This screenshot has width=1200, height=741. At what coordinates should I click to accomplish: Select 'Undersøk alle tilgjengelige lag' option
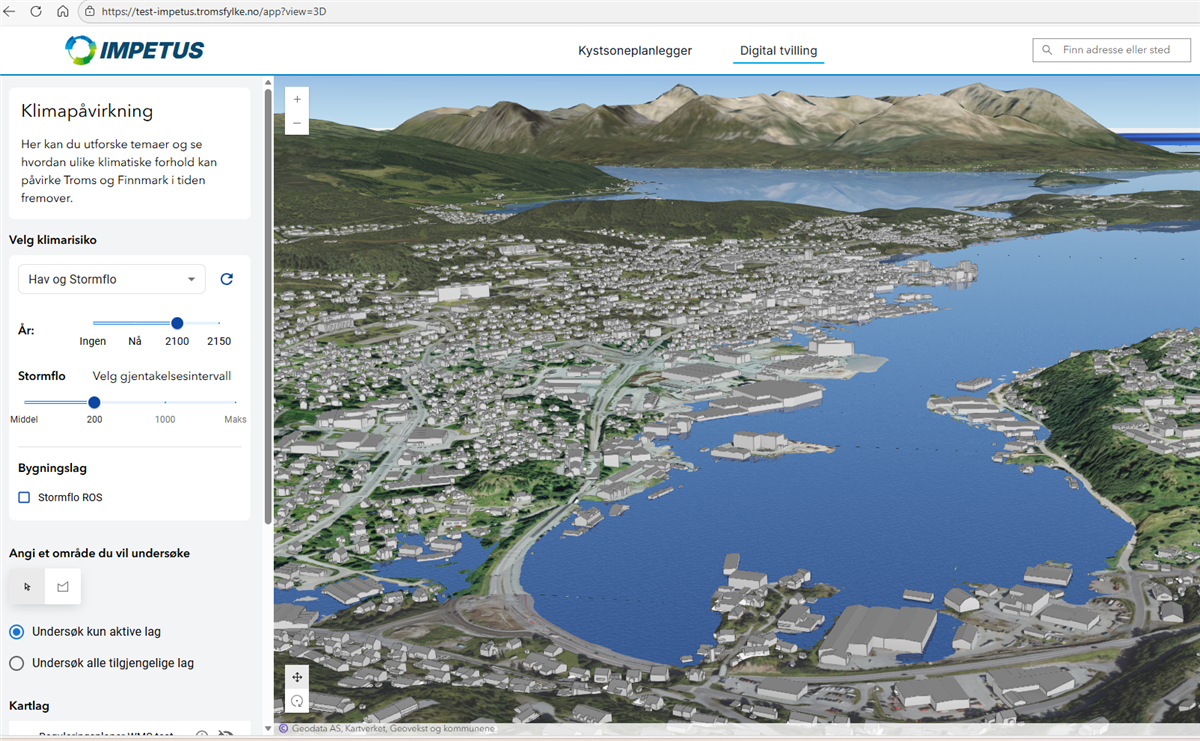17,663
